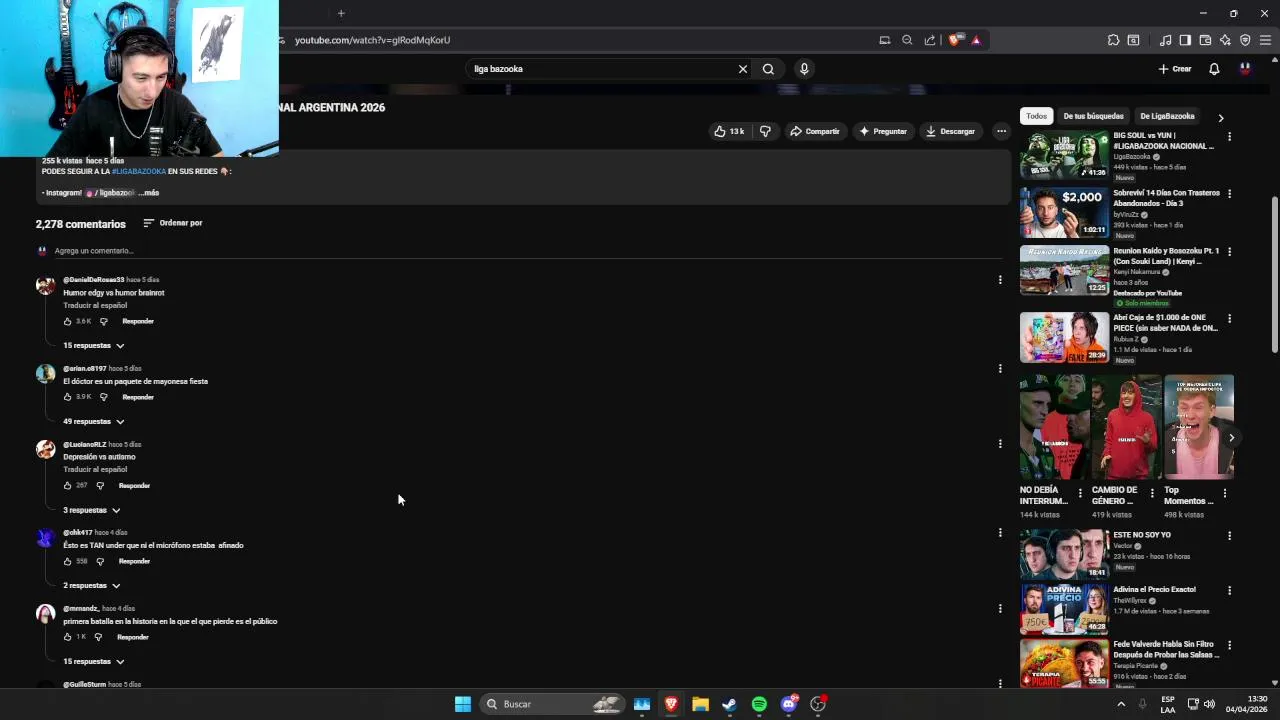This screenshot has width=1280, height=720.
Task: Select the 'De LigaBazooka' chip
Action: pos(1167,116)
